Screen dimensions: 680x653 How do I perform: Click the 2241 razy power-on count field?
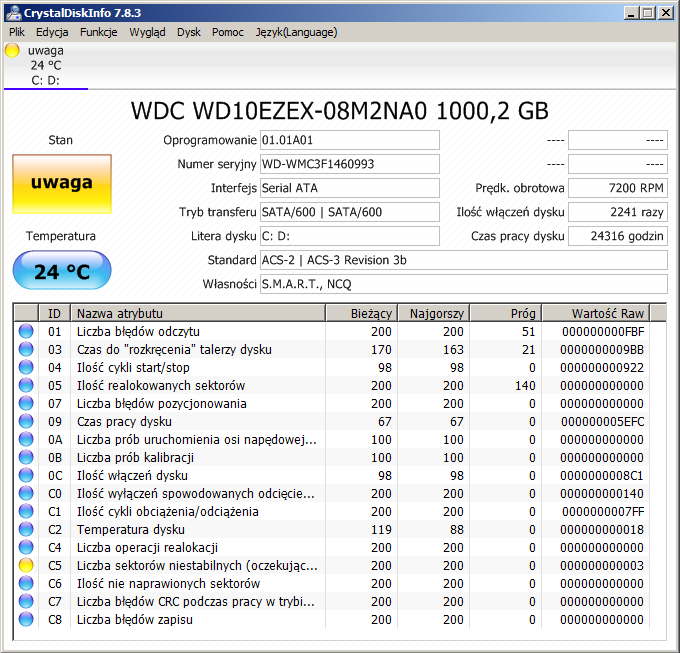618,212
